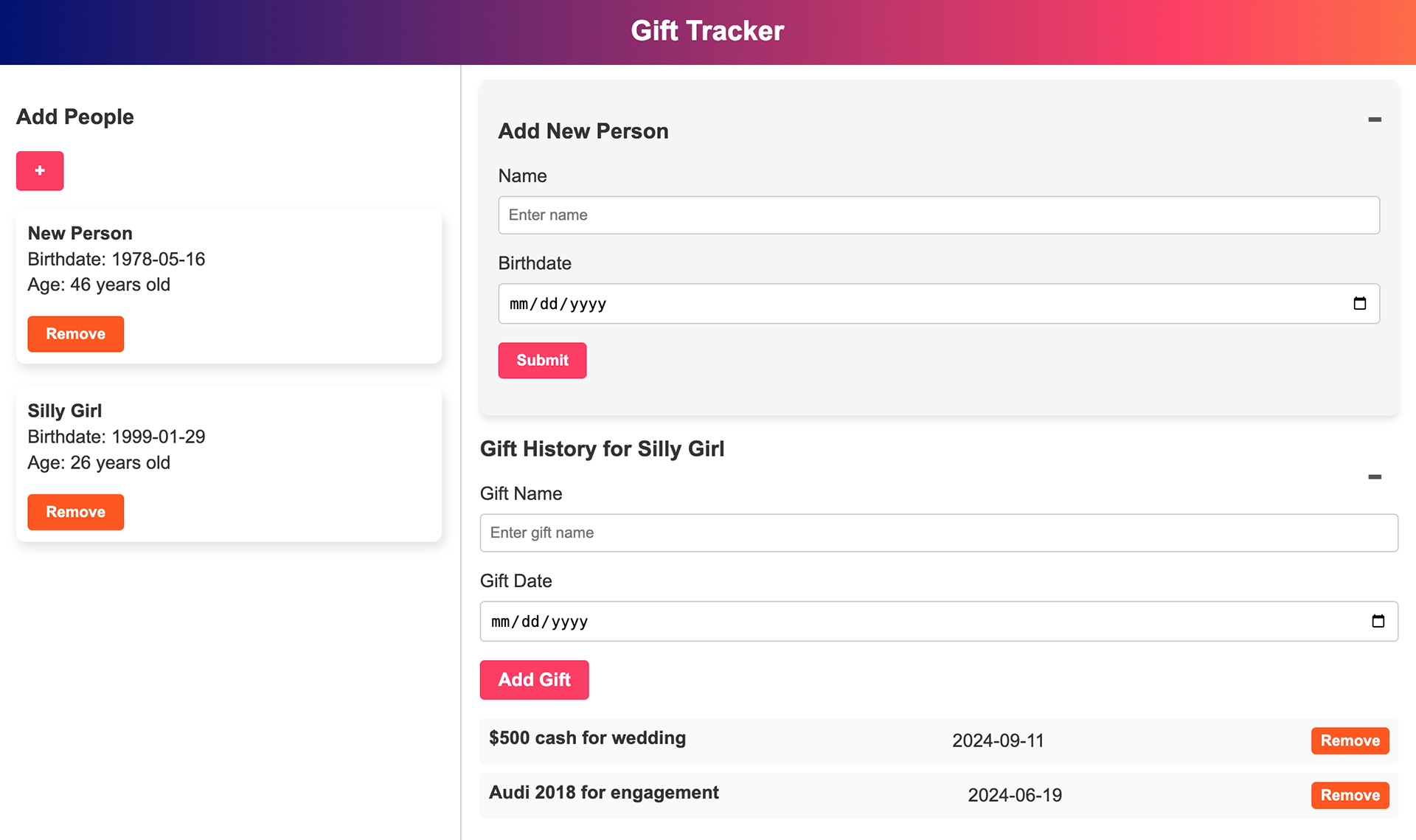The image size is (1416, 840).
Task: Collapse the Gift History section
Action: tap(1374, 477)
